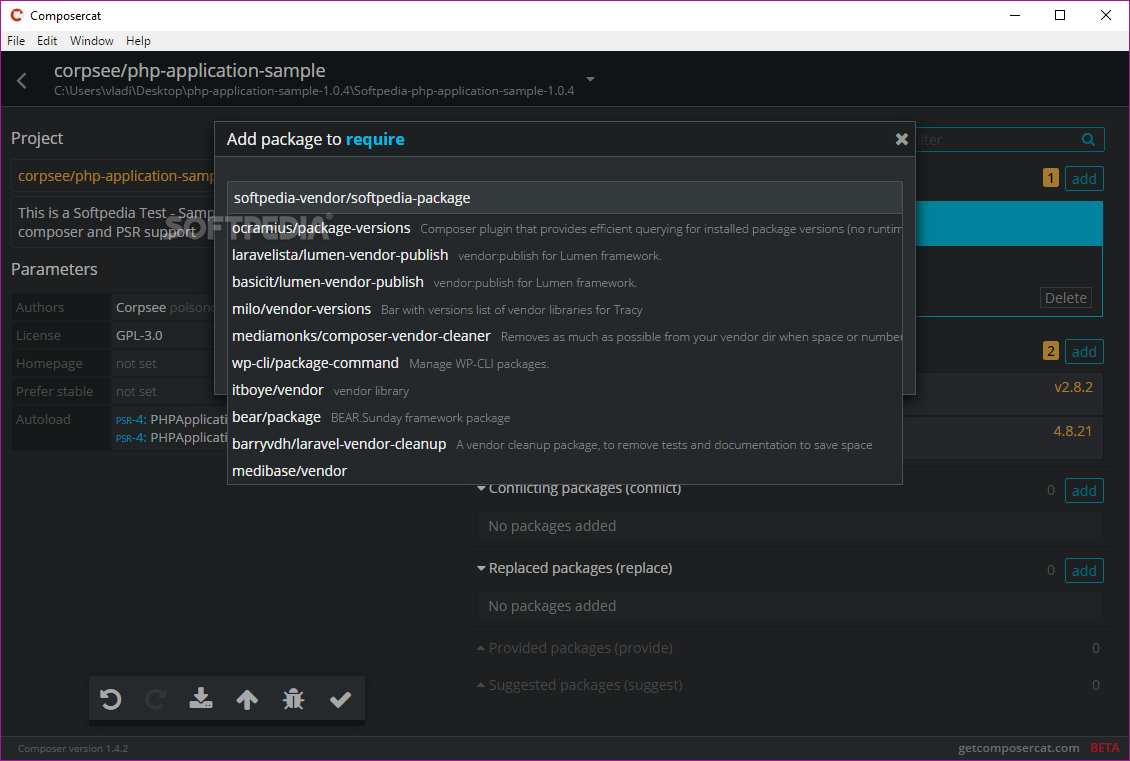1130x761 pixels.
Task: Open getcomposercat.com link
Action: [1018, 748]
